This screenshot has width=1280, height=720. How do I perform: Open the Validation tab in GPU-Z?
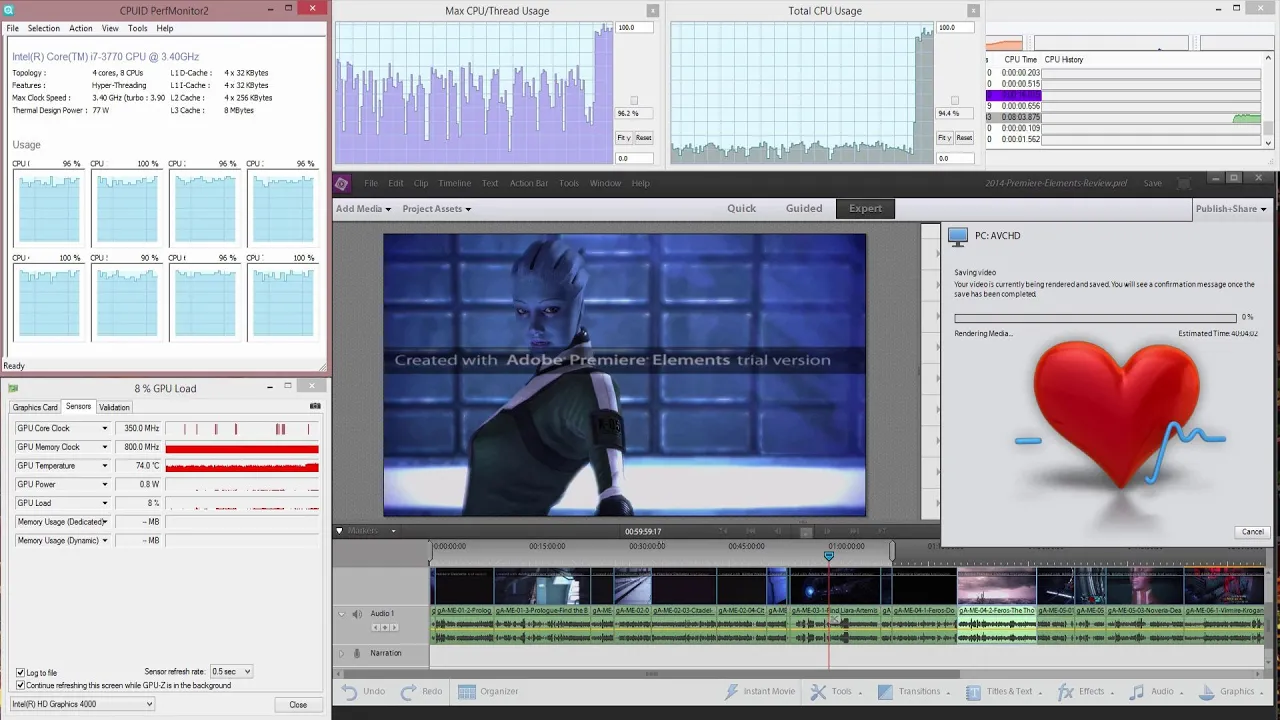tap(114, 407)
